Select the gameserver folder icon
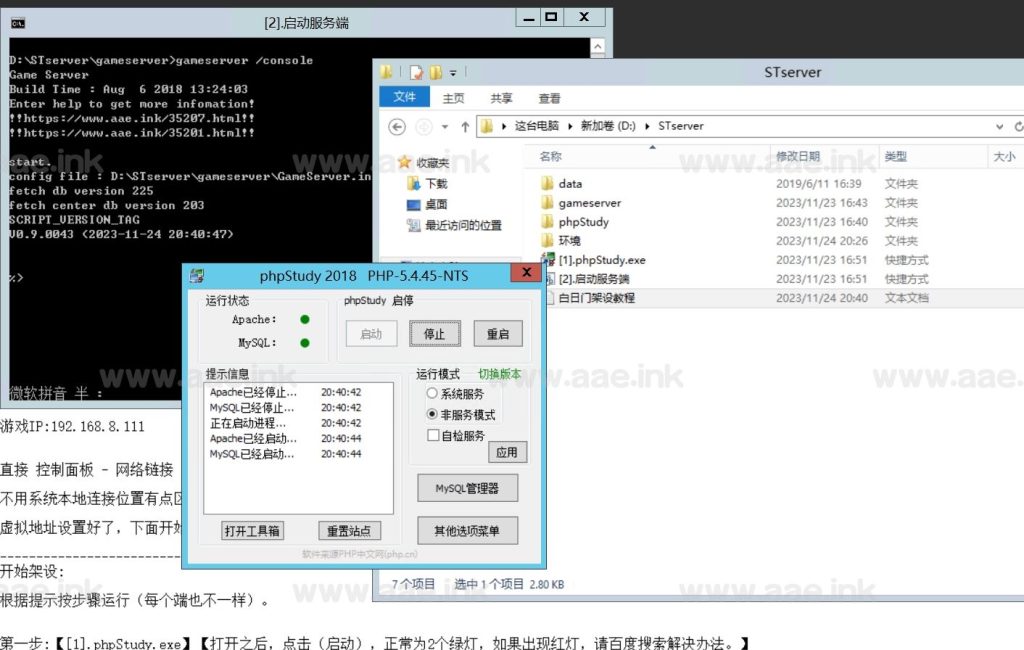 click(547, 203)
